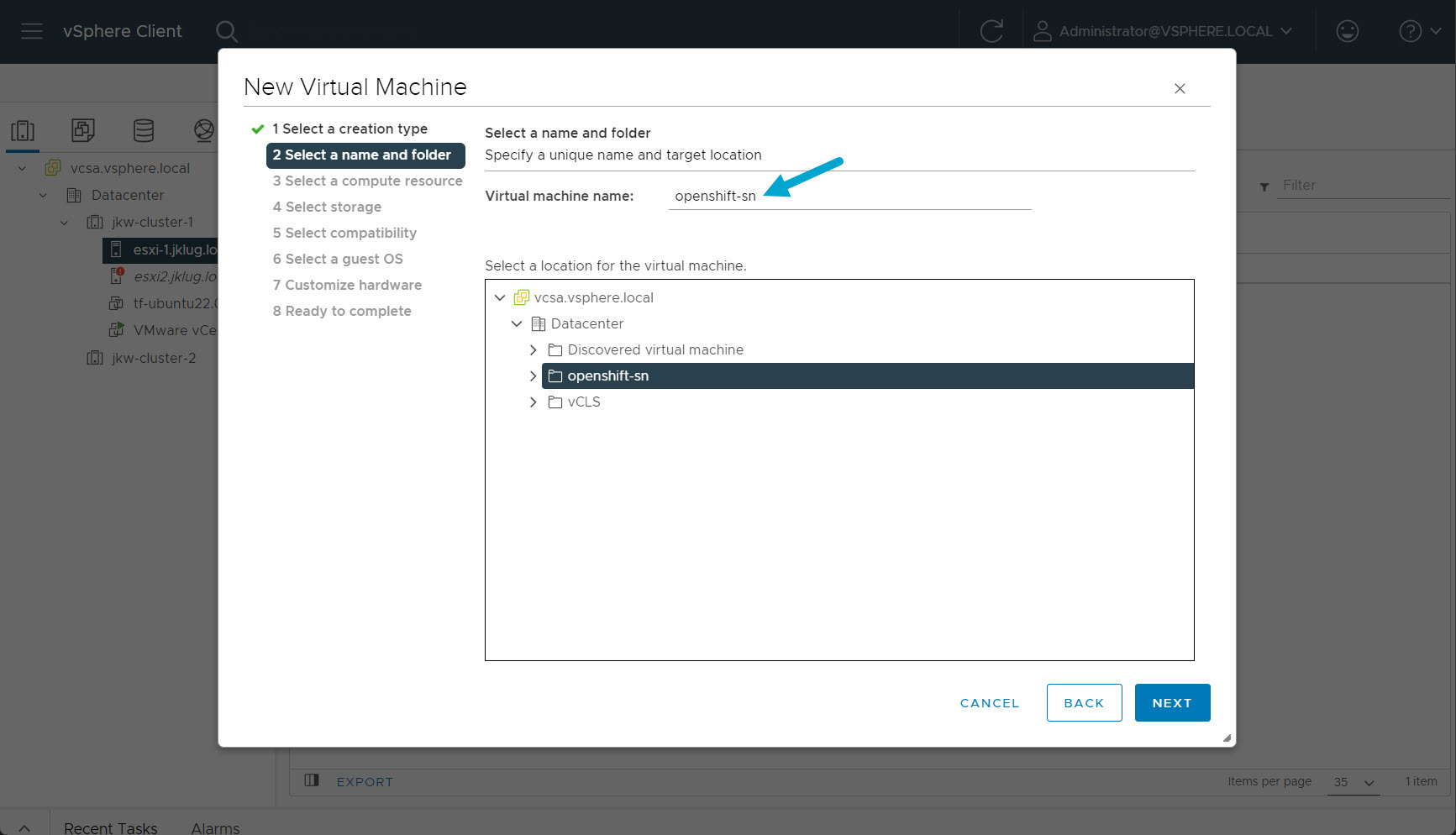Click the Virtual machine name field
Viewport: 1456px width, 835px height.
849,196
